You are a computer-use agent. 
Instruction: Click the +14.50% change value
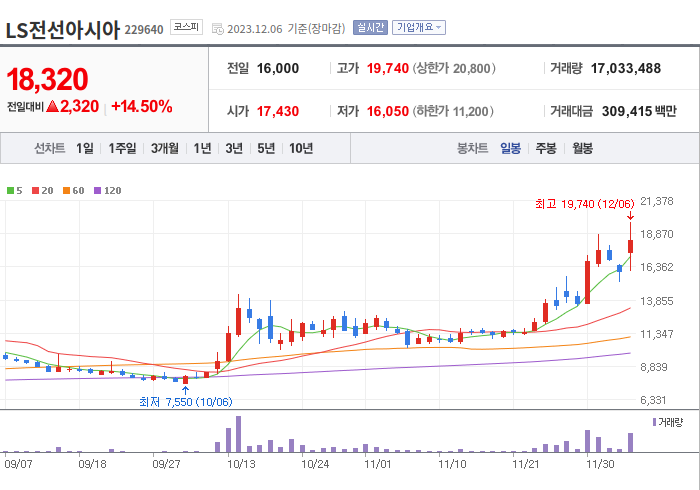(x=142, y=106)
